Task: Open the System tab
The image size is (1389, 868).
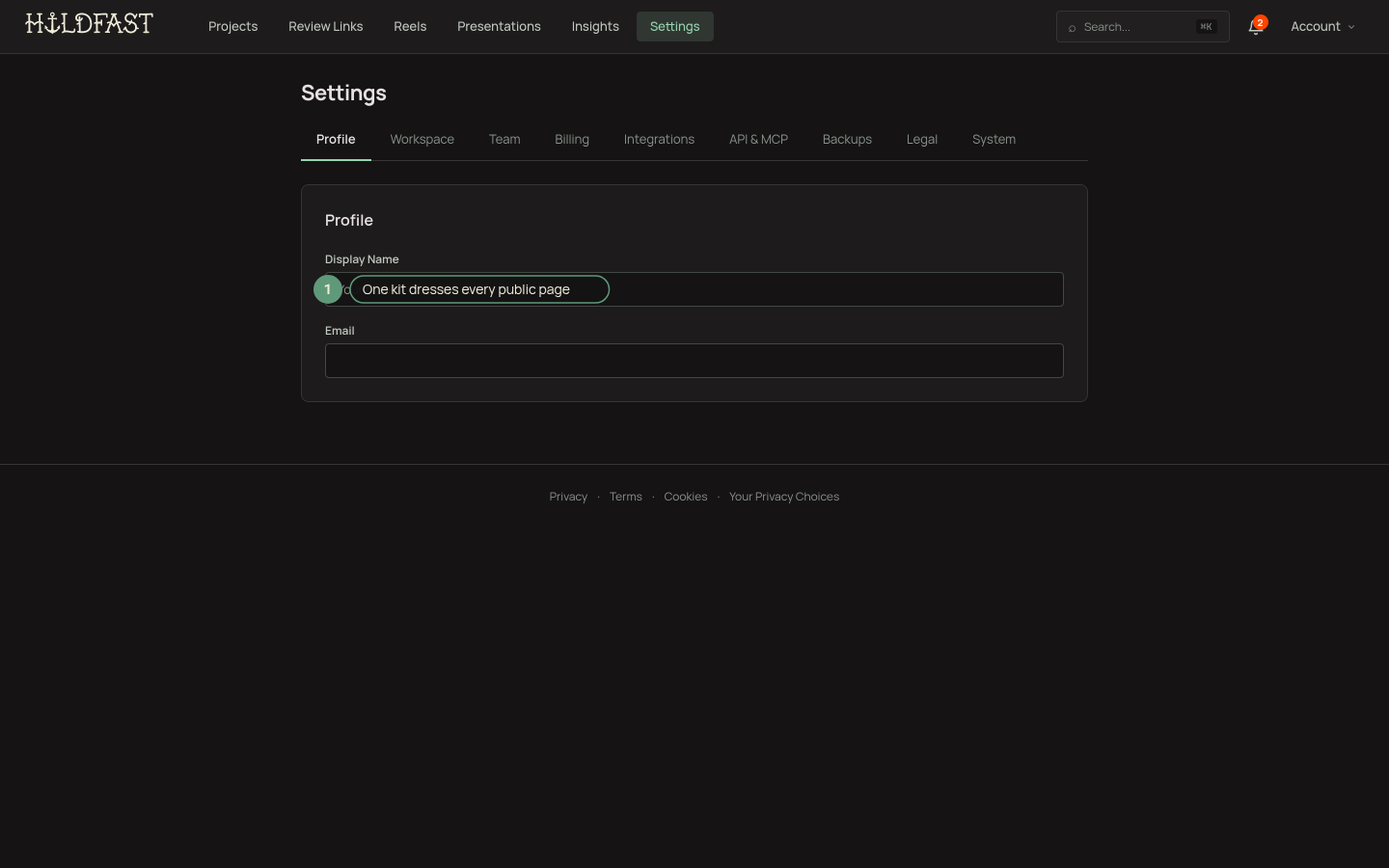Action: [994, 140]
